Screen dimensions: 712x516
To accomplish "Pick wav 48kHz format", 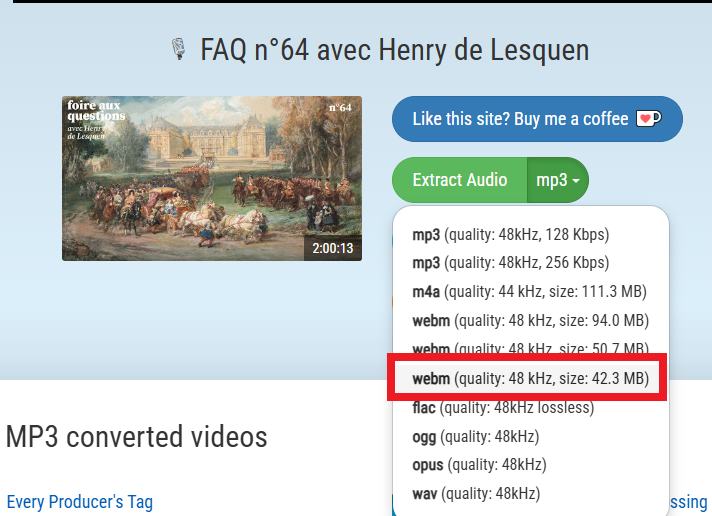I will 476,493.
